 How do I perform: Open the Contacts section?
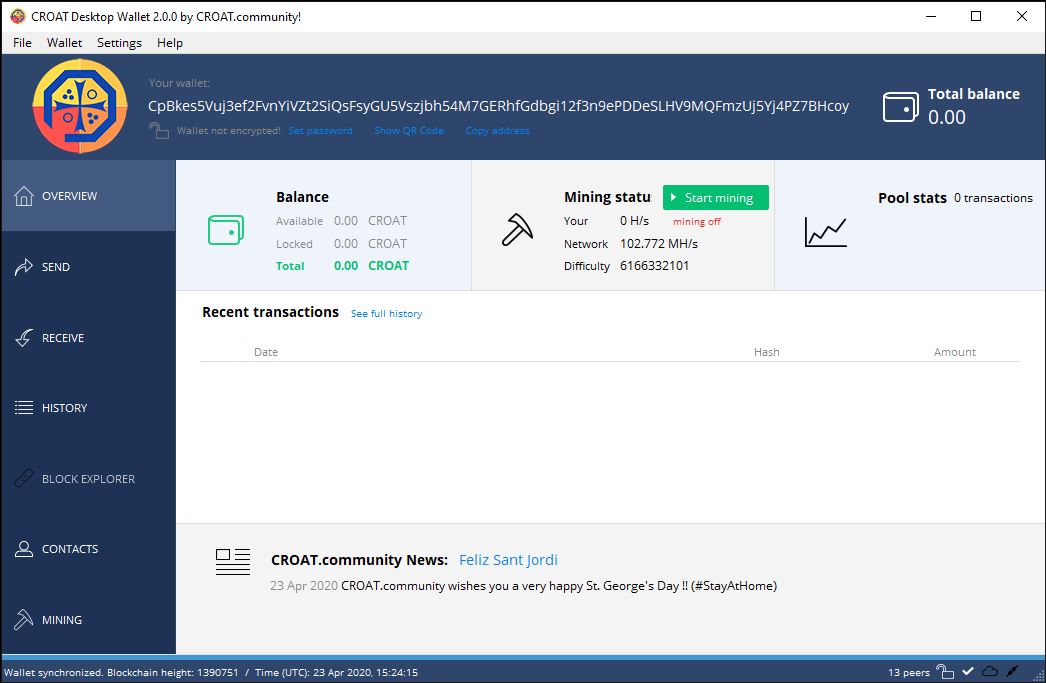88,549
